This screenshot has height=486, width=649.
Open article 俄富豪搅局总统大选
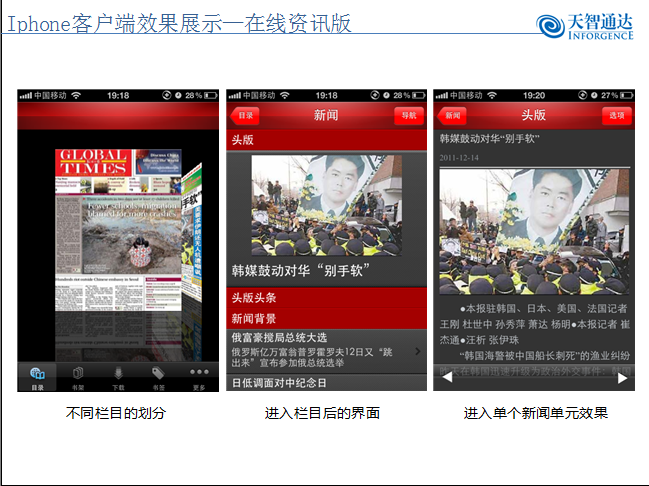coord(326,351)
